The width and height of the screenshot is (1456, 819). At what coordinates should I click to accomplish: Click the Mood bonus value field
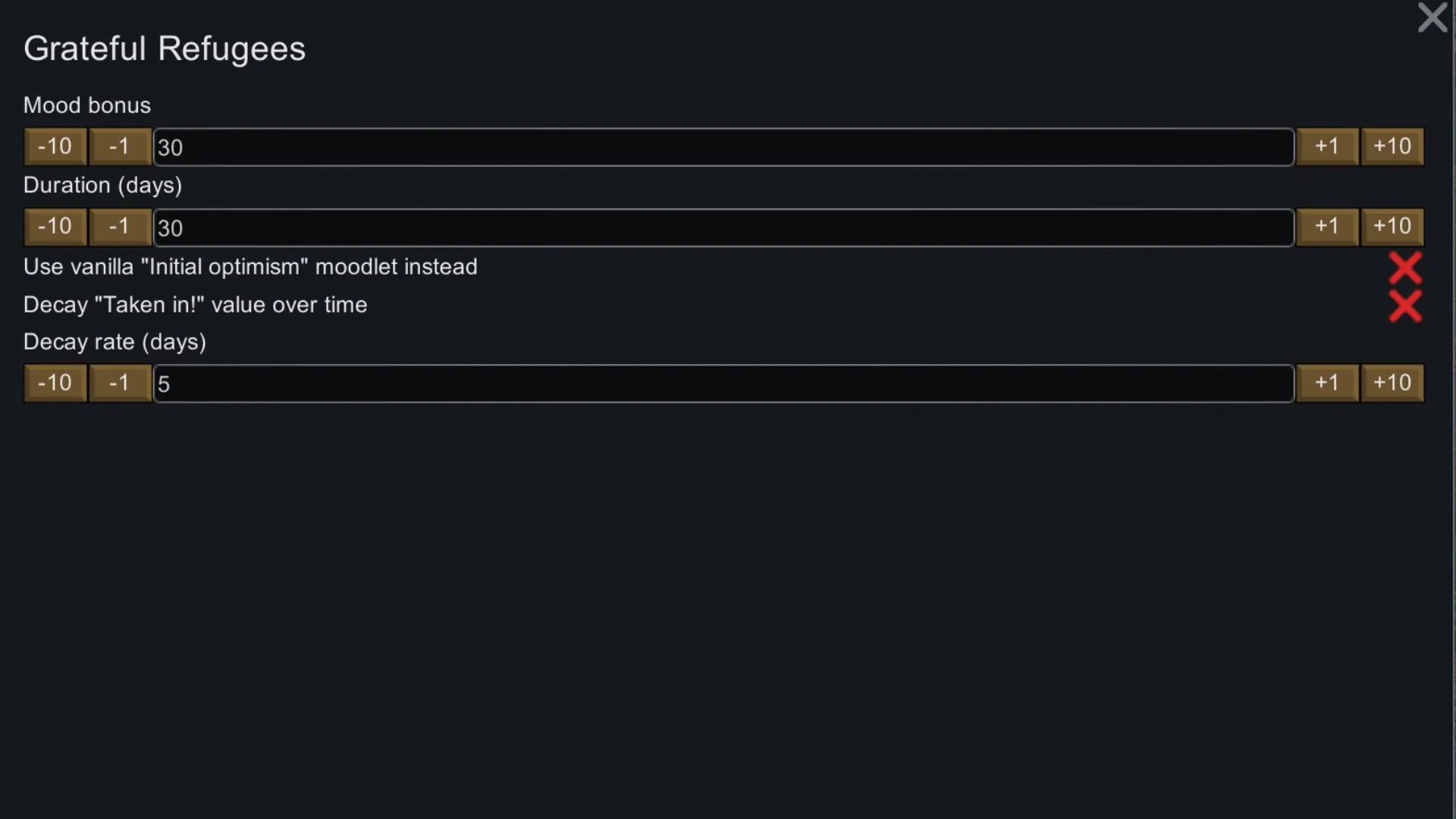tap(723, 147)
